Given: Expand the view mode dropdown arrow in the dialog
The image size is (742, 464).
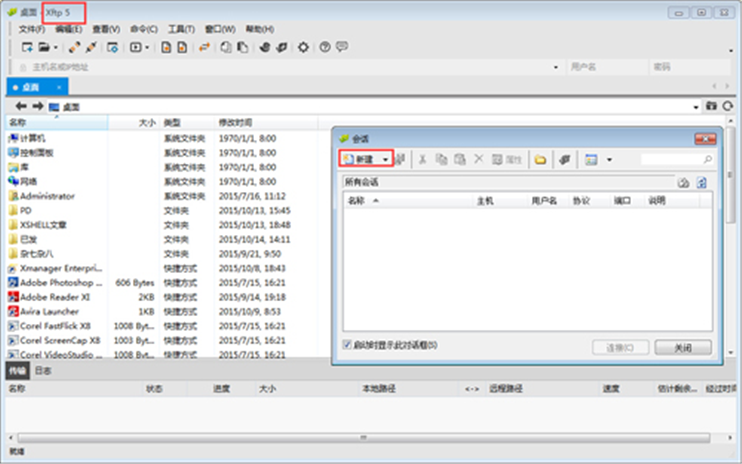Looking at the screenshot, I should click(x=610, y=160).
